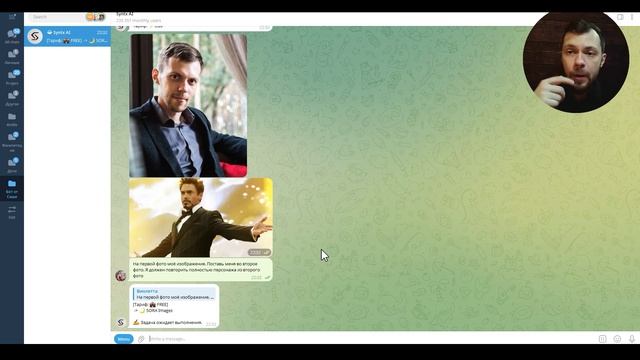Open Syntx AI chat header info
This screenshot has width=640, height=360.
pos(139,17)
